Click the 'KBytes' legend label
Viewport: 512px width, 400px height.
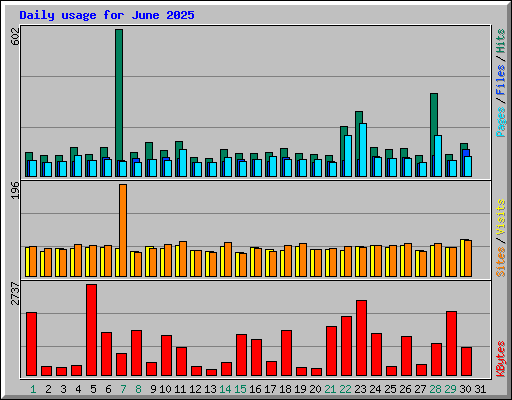tap(500, 359)
